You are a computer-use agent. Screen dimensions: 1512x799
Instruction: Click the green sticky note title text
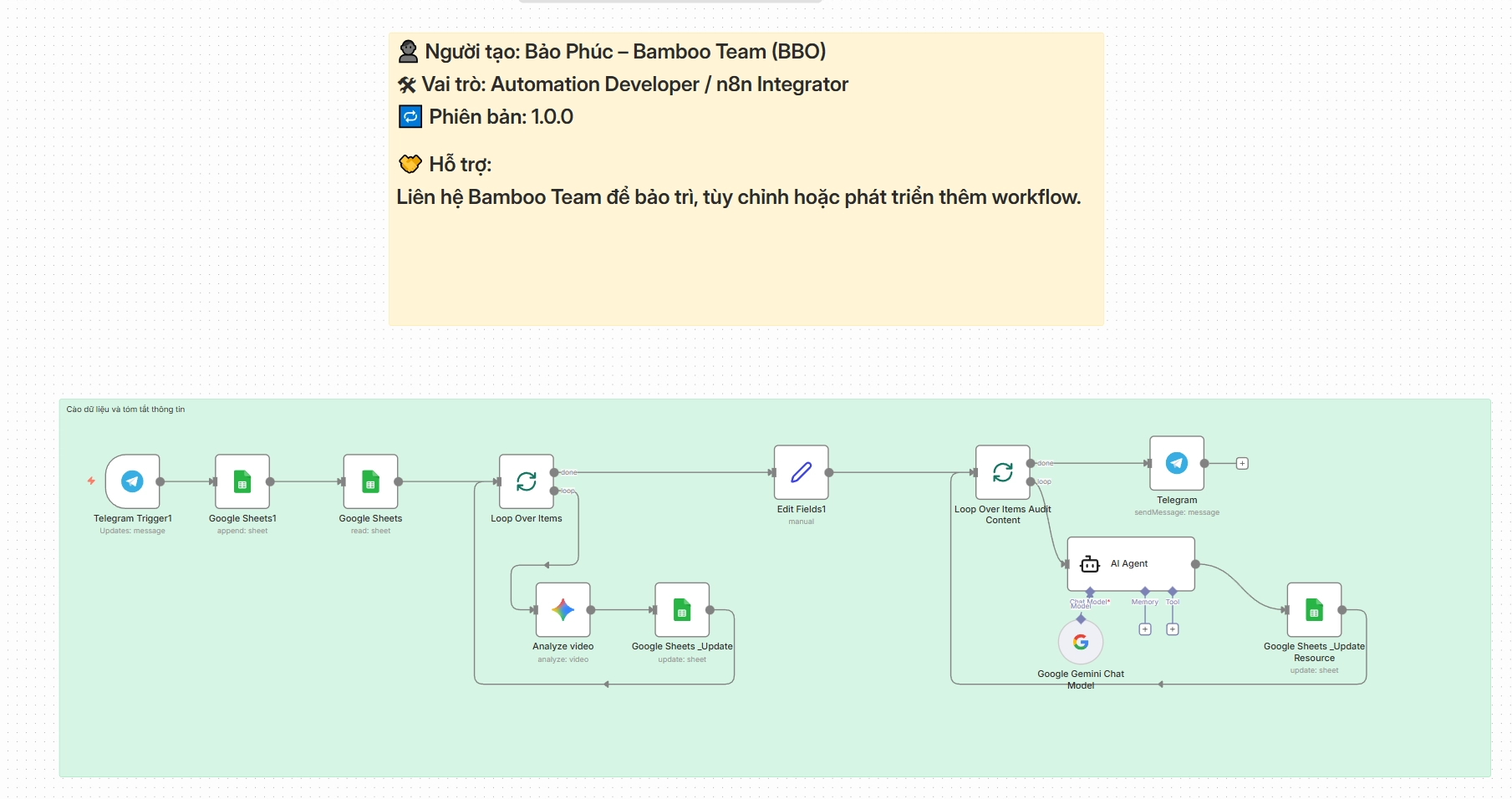(x=125, y=410)
